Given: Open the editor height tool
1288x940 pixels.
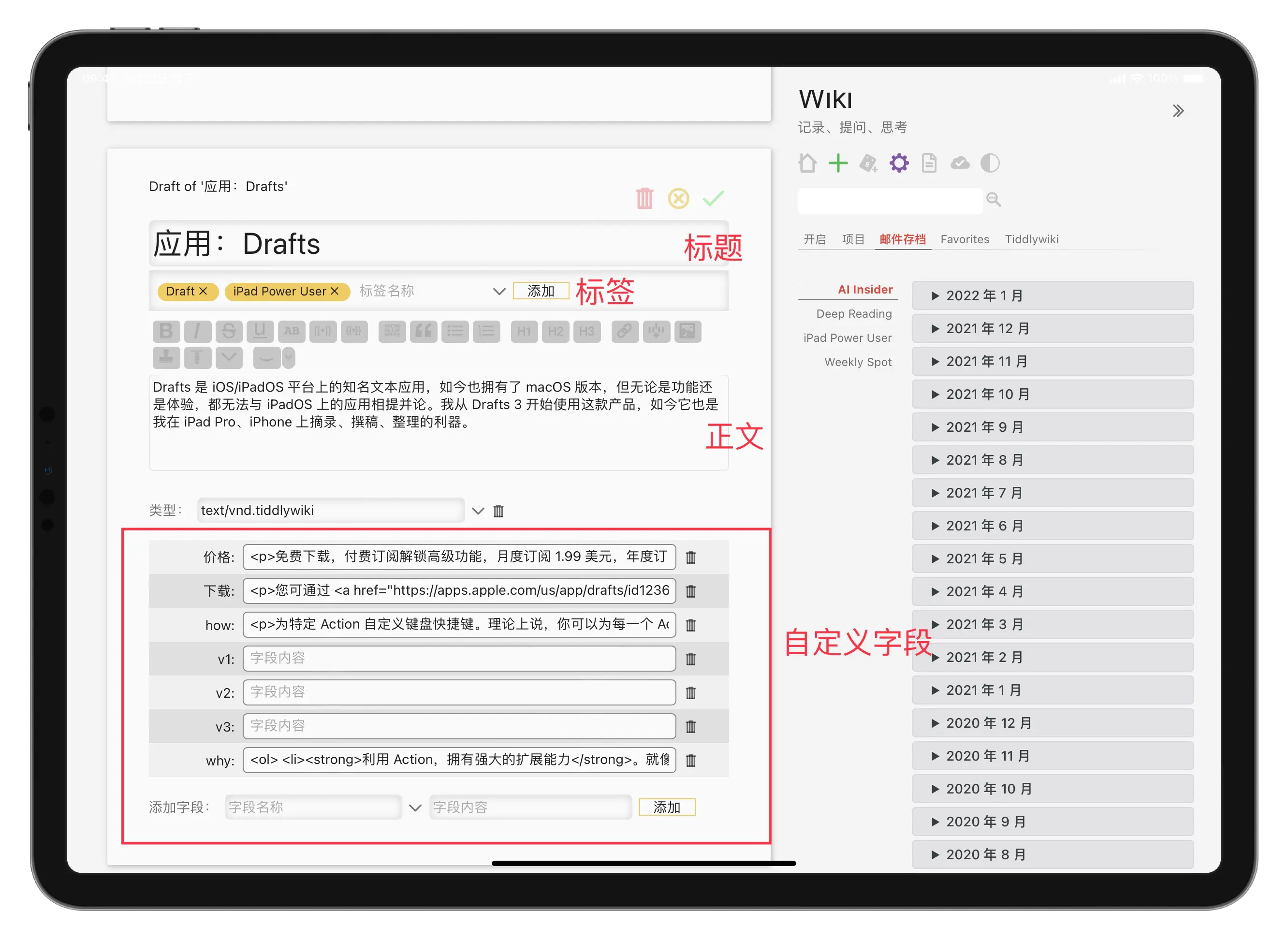Looking at the screenshot, I should 197,357.
